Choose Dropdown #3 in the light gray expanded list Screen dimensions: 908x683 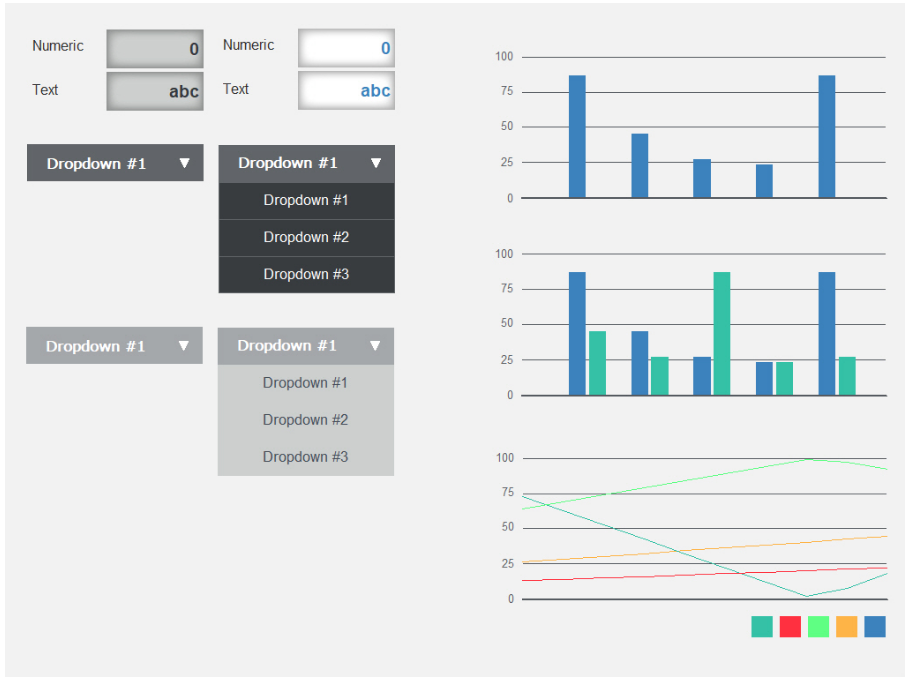pyautogui.click(x=305, y=456)
